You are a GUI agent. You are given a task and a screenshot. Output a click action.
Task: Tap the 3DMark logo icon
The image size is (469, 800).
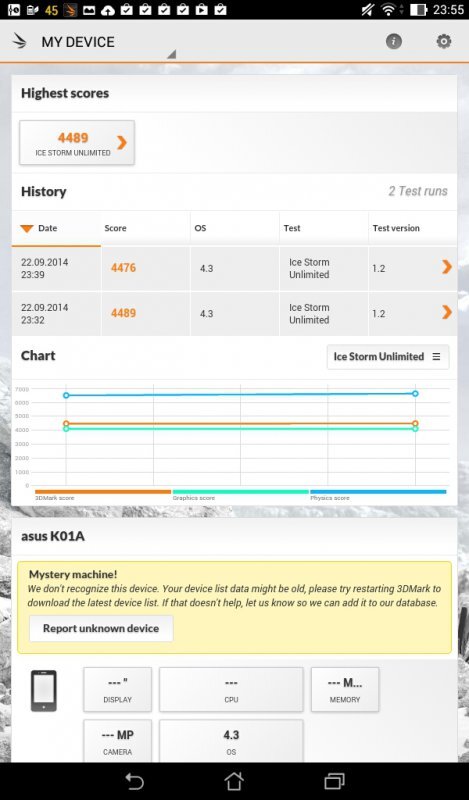(x=19, y=41)
